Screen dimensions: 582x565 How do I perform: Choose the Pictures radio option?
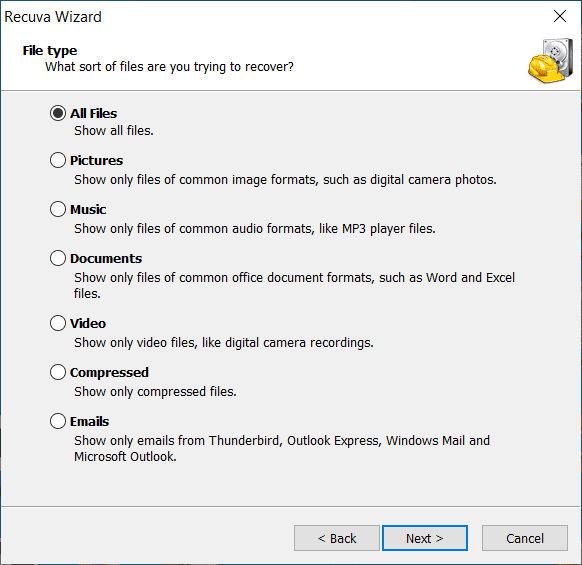(58, 160)
